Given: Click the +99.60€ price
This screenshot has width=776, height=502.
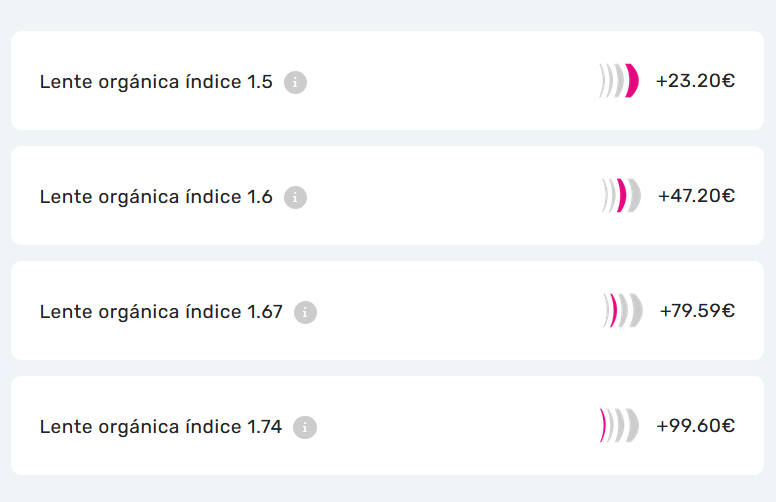Looking at the screenshot, I should click(695, 425).
